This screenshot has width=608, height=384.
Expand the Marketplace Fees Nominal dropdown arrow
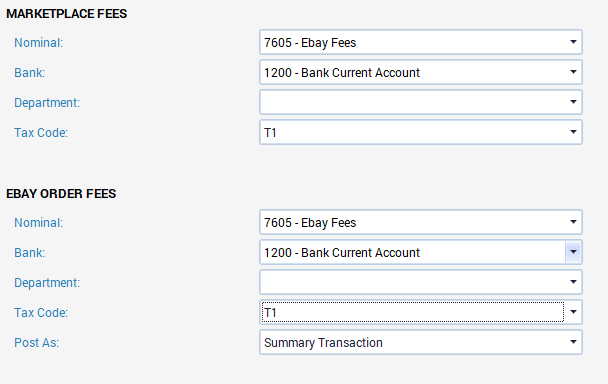(573, 42)
